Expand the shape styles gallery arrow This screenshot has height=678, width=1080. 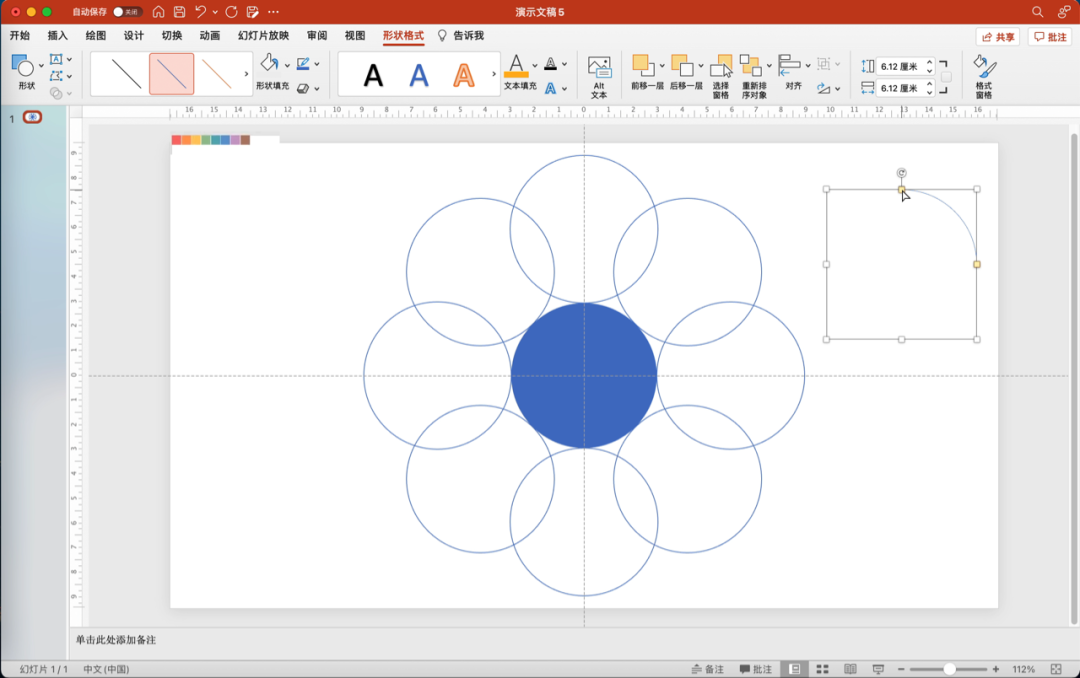[246, 74]
